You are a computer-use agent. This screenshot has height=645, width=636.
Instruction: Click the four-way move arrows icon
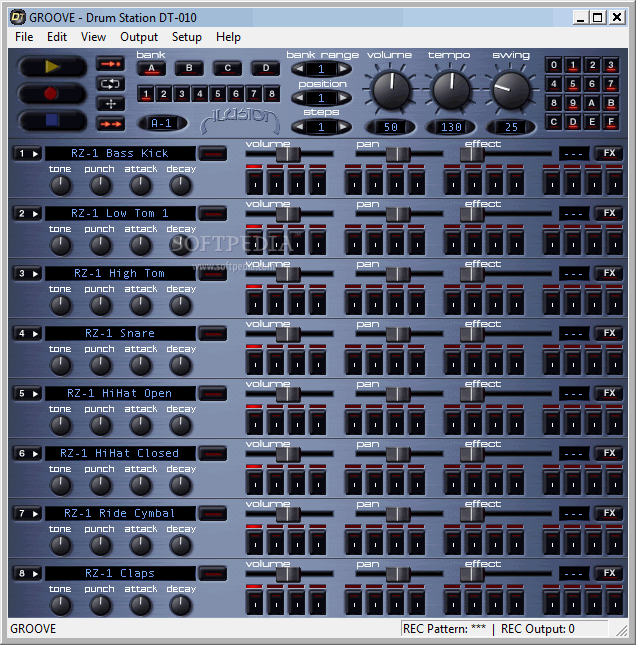click(111, 104)
